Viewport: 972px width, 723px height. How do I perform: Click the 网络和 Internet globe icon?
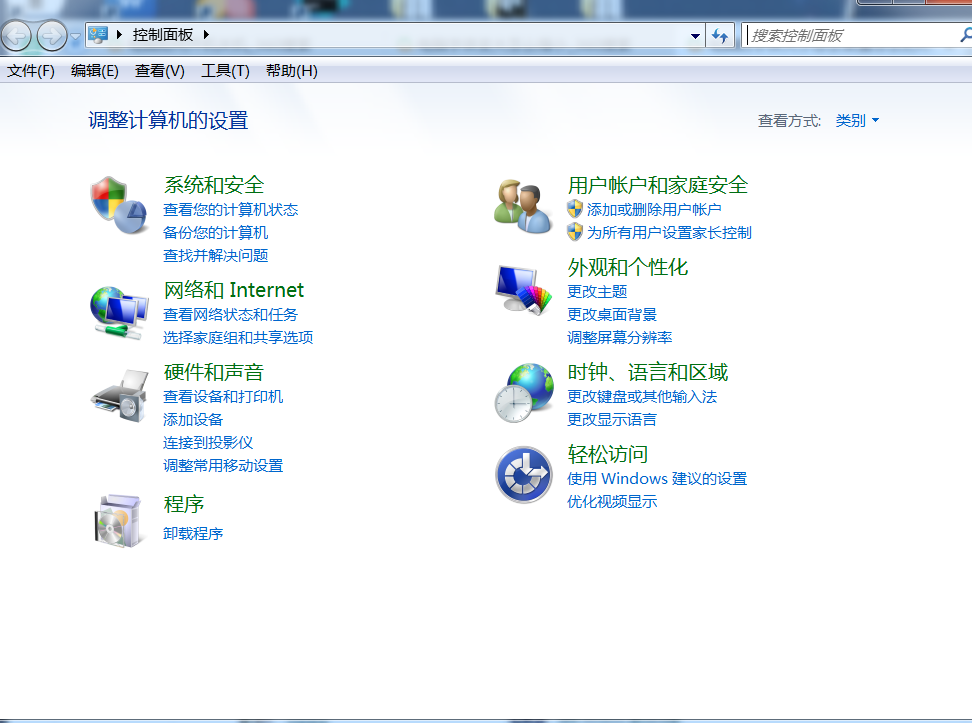pyautogui.click(x=118, y=311)
